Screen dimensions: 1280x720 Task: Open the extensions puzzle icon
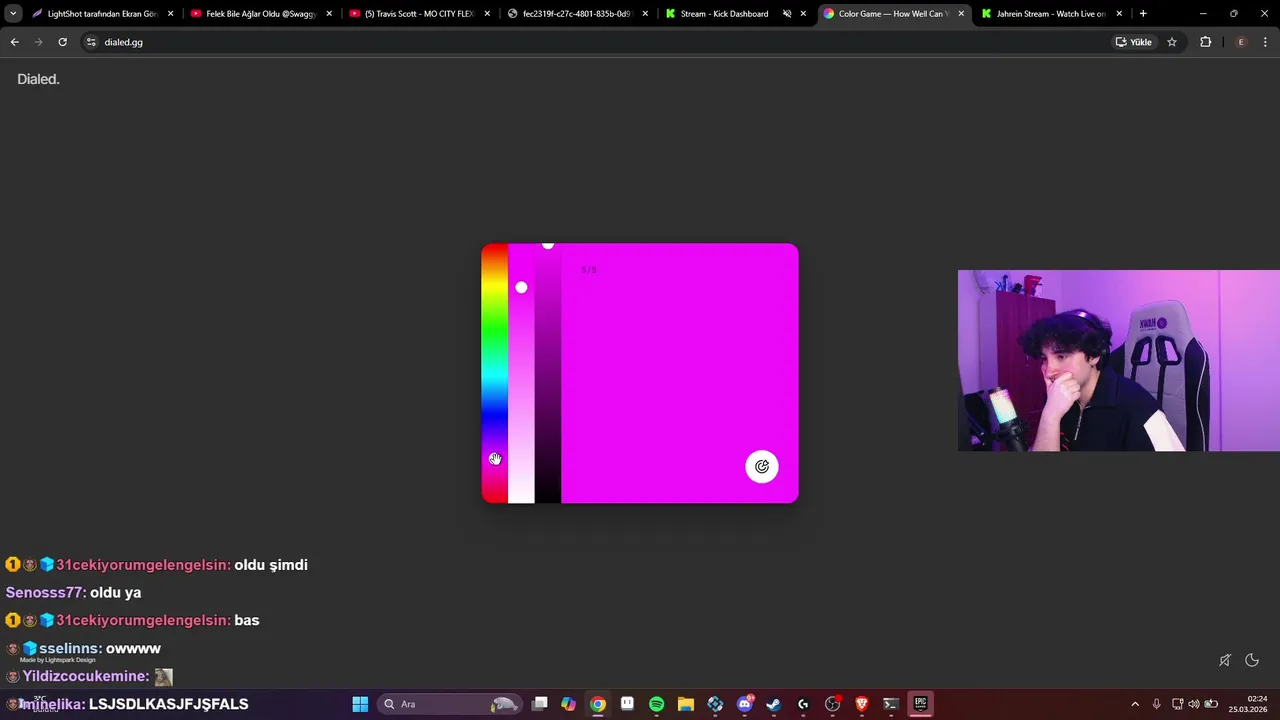pyautogui.click(x=1205, y=42)
